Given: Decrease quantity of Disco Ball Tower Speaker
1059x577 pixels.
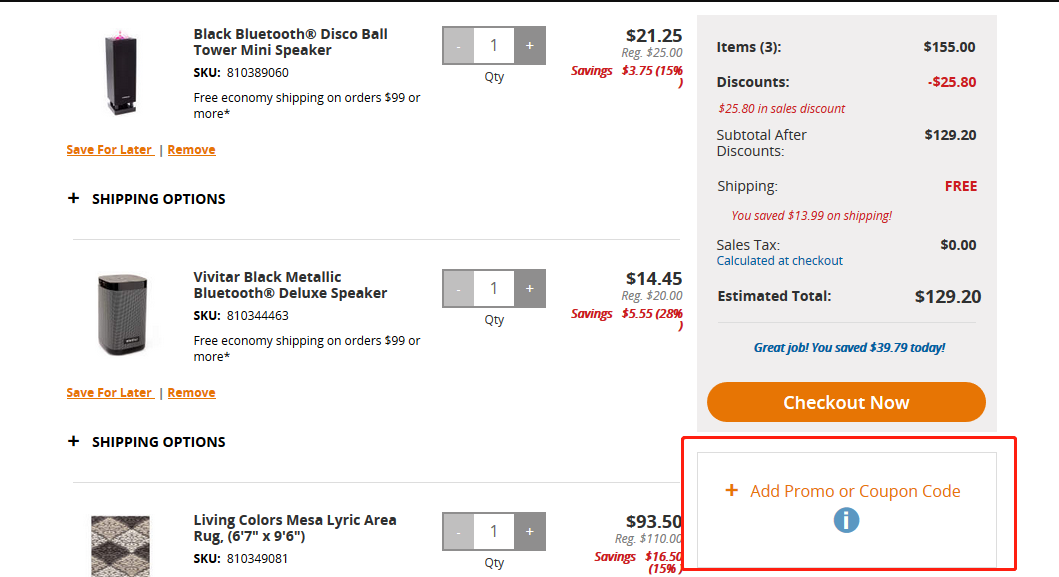Looking at the screenshot, I should click(459, 45).
